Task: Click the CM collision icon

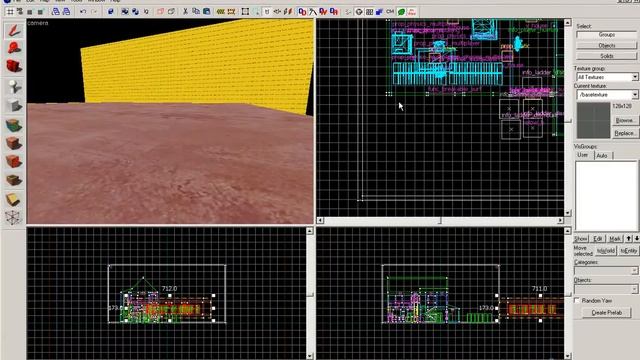Action: pos(390,12)
